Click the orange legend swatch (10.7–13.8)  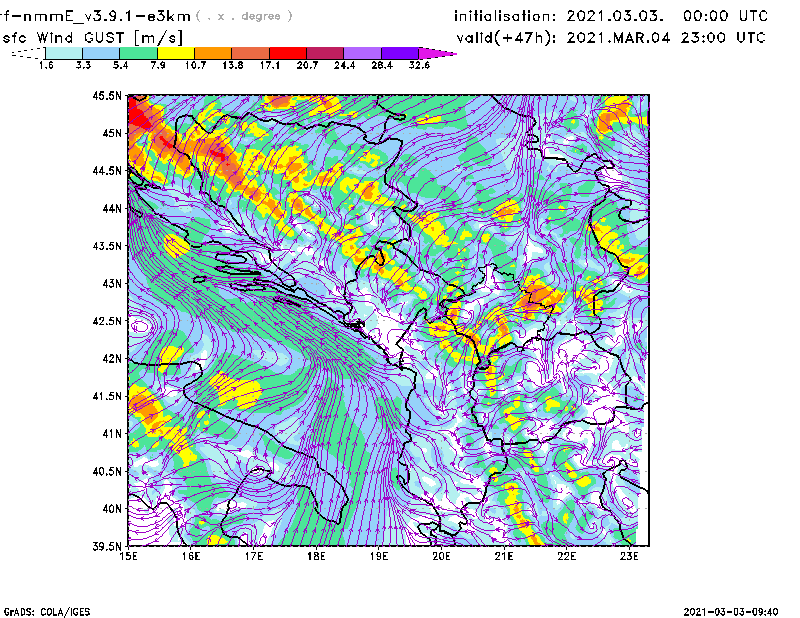(x=213, y=53)
